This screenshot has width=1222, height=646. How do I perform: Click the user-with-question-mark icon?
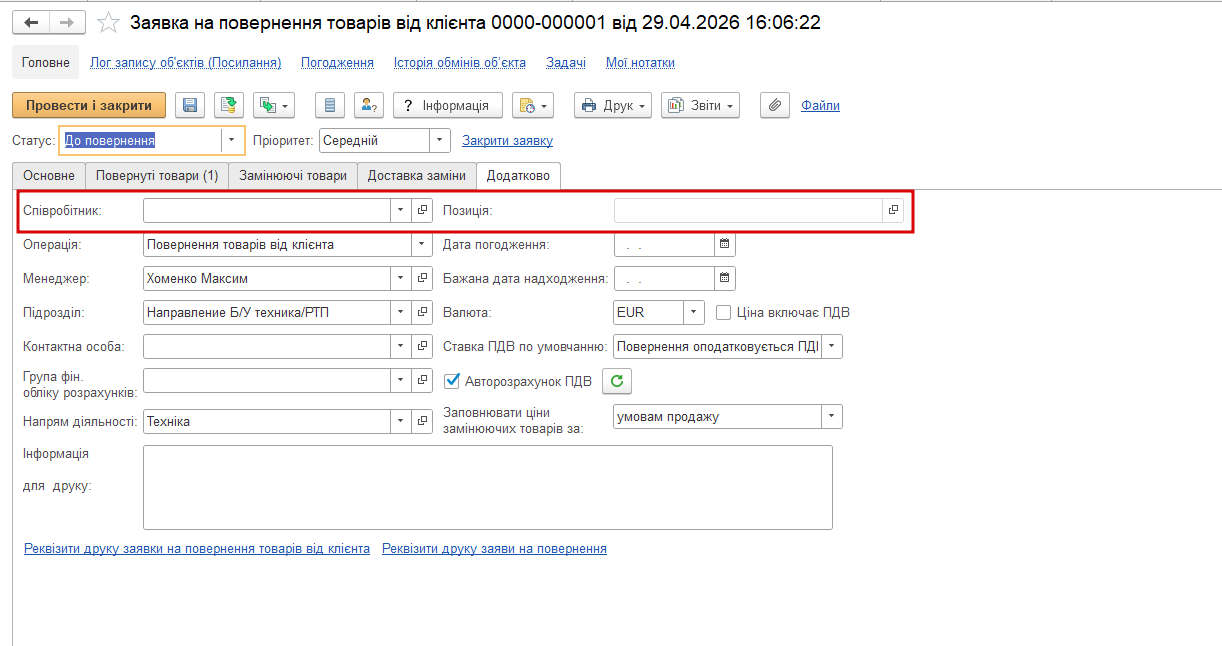369,105
